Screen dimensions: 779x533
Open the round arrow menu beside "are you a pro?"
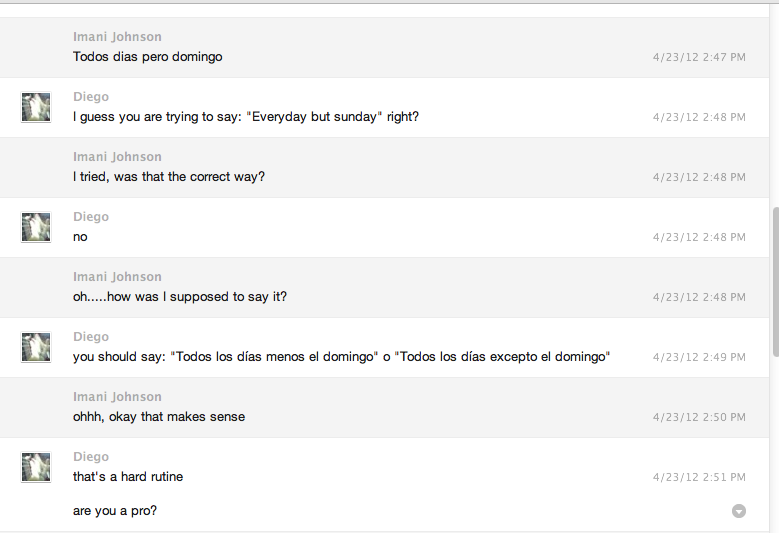coord(739,511)
